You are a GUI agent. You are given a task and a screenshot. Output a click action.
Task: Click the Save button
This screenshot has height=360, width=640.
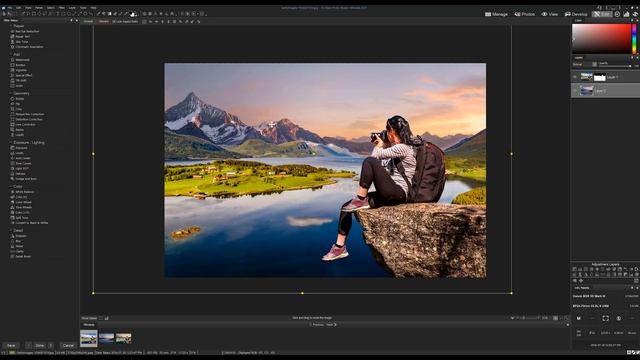[11, 345]
